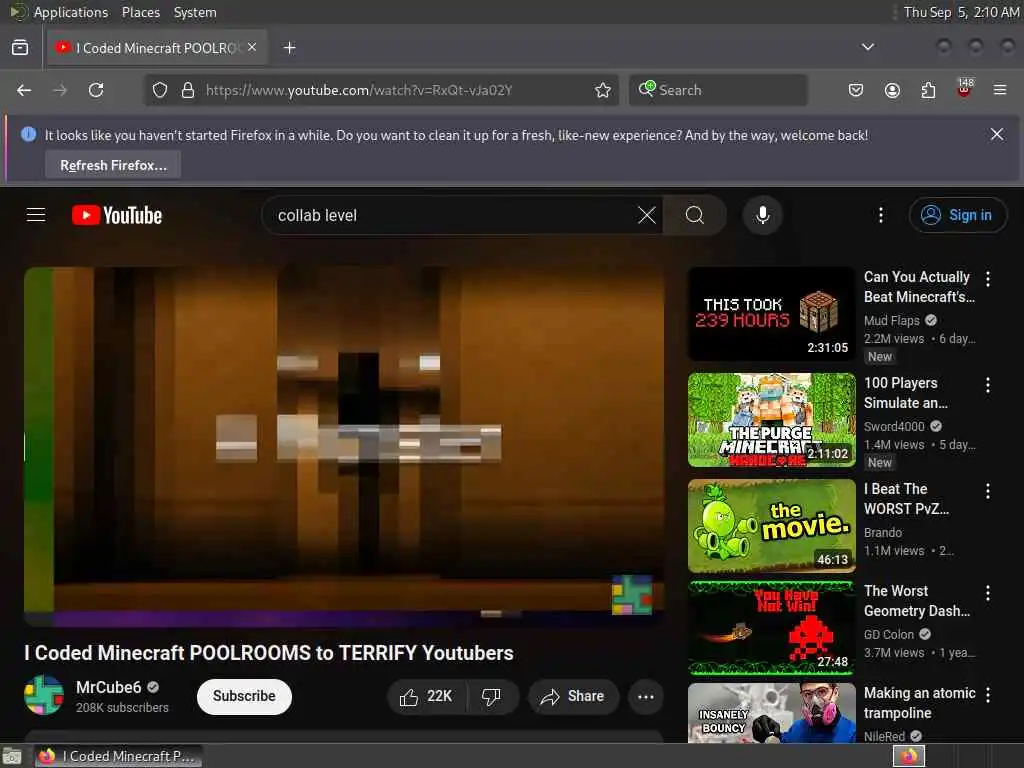Open the Places menu
This screenshot has width=1024, height=768.
(x=140, y=12)
